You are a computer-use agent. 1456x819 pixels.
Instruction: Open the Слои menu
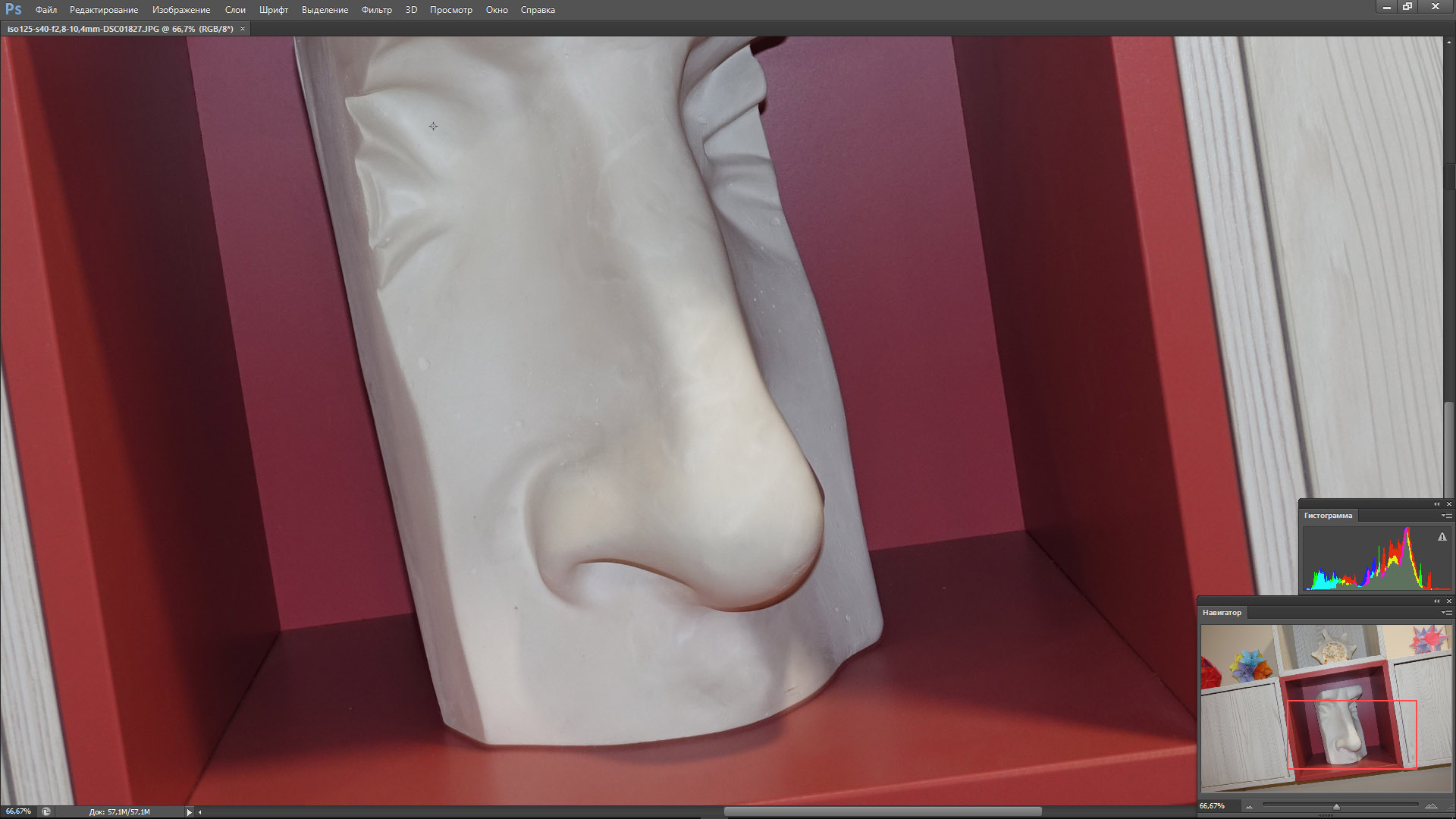(235, 10)
